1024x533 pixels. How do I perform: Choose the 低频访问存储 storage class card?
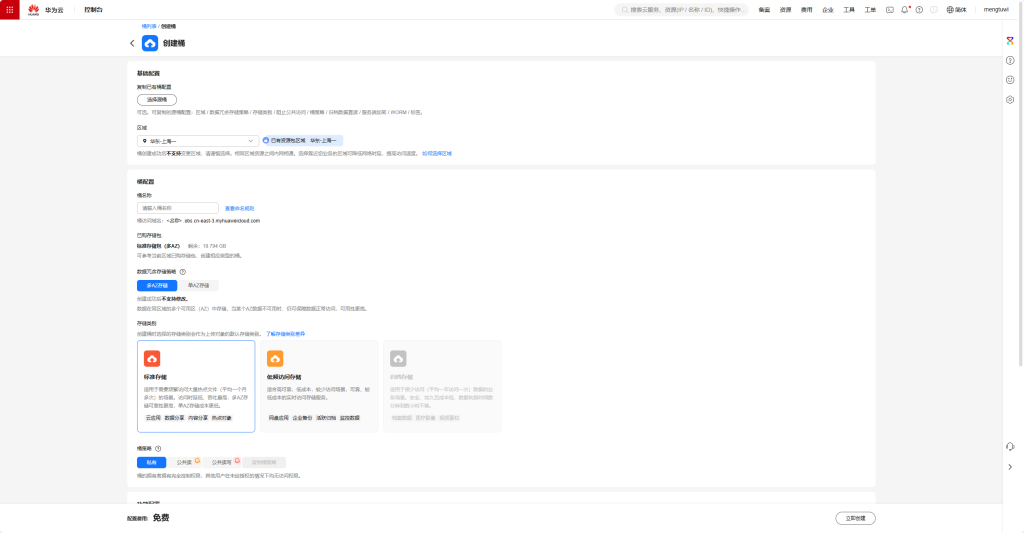pos(319,386)
